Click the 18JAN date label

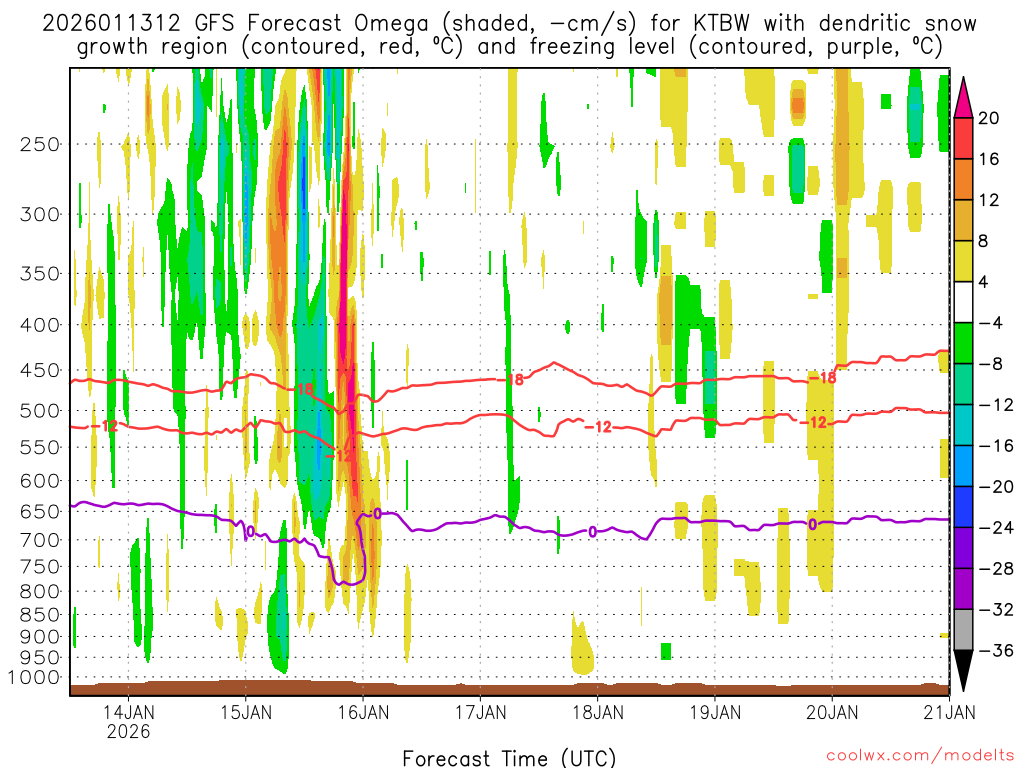(x=598, y=712)
